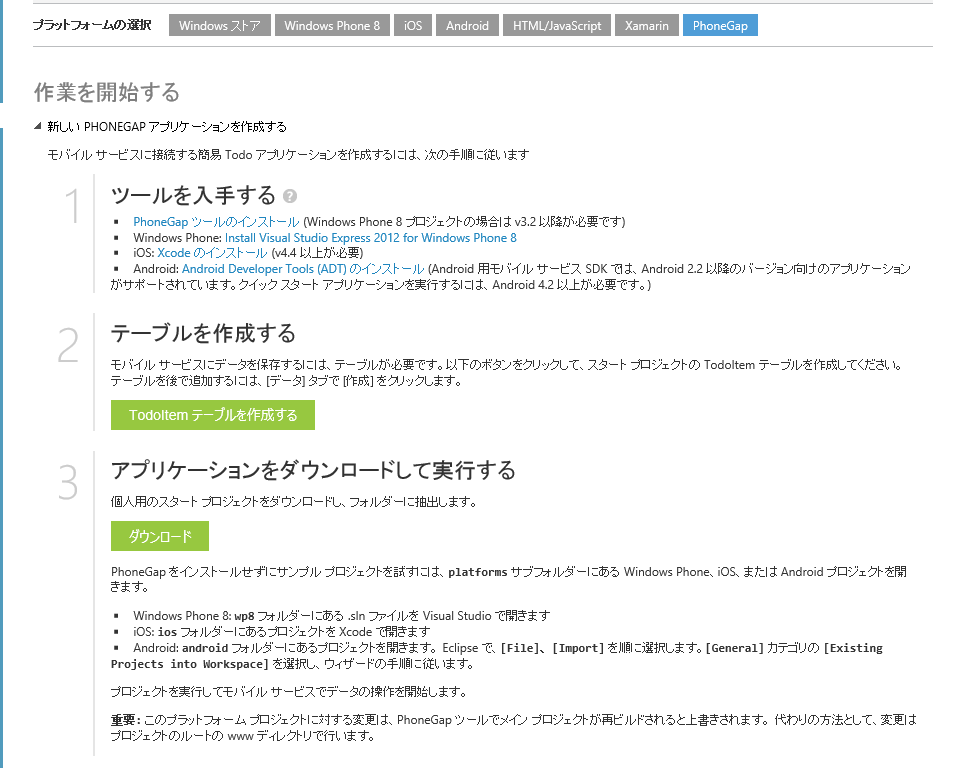The height and width of the screenshot is (768, 959).
Task: Switch to the Android platform tab
Action: point(467,26)
